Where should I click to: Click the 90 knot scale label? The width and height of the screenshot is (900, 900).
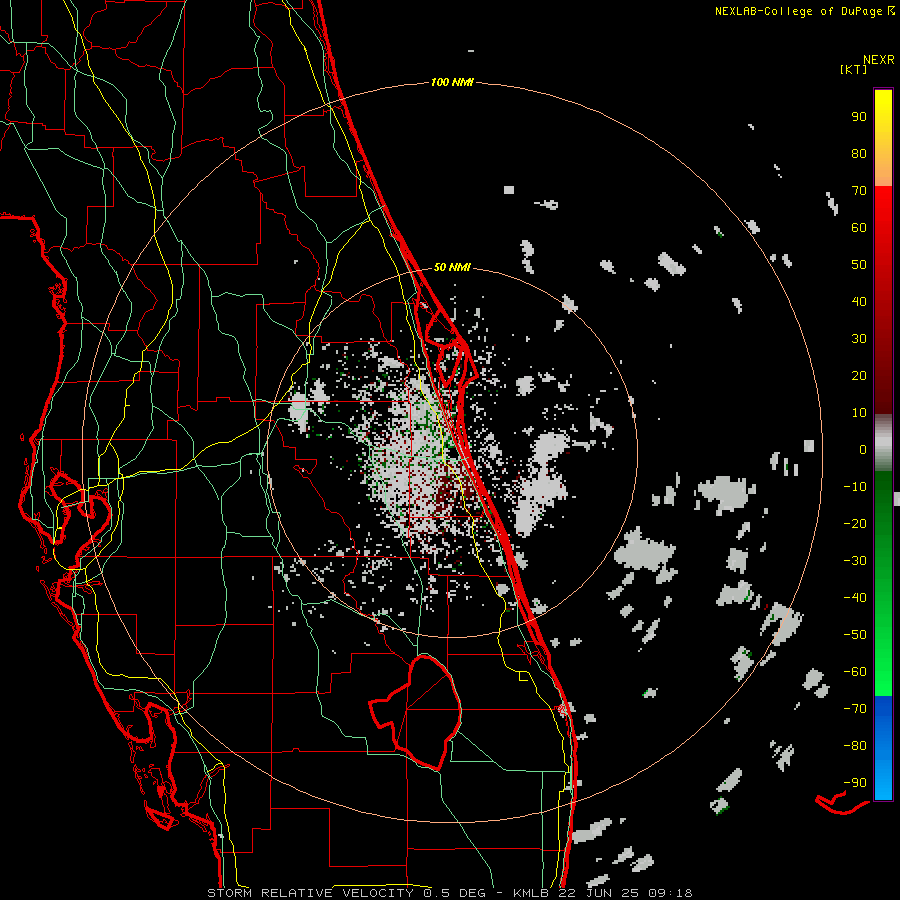[x=859, y=117]
